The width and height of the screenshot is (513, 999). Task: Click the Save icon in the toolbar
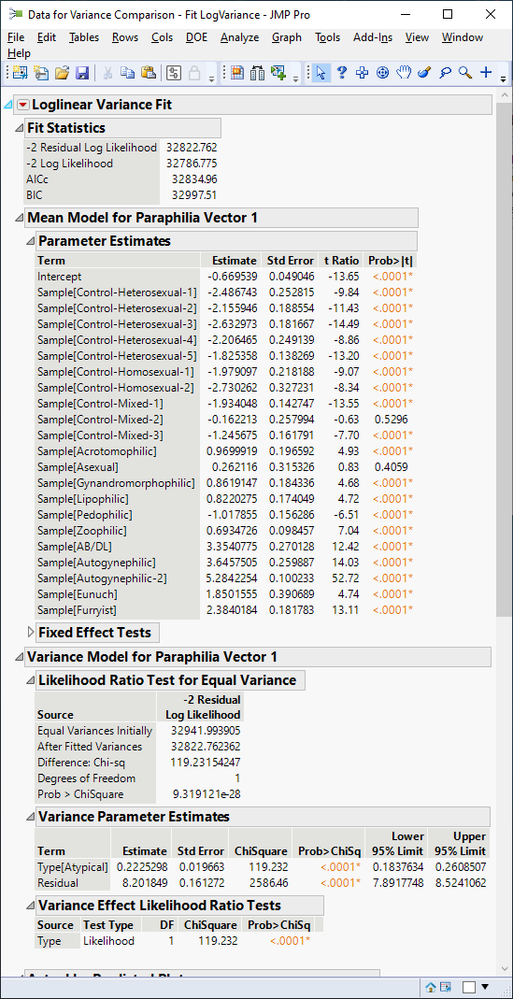click(x=82, y=73)
